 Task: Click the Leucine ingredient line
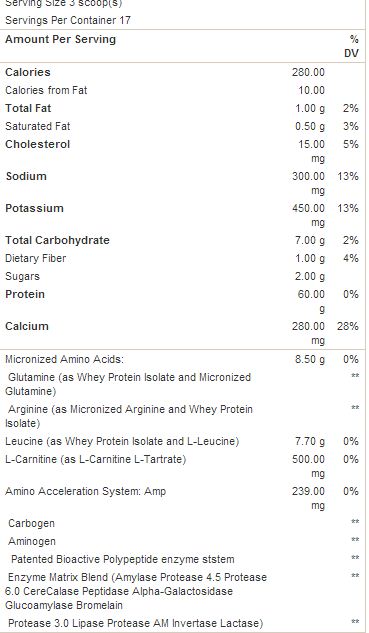point(122,441)
